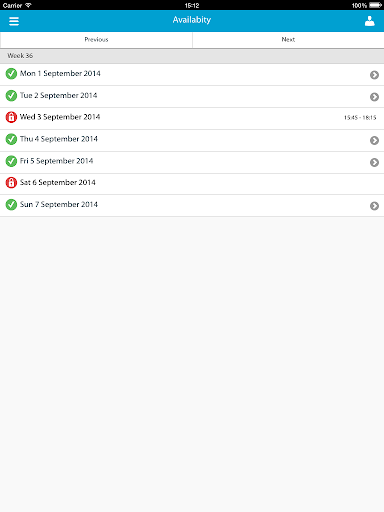Click the 15:45 - 18:15 time range
The width and height of the screenshot is (384, 512).
[x=360, y=118]
